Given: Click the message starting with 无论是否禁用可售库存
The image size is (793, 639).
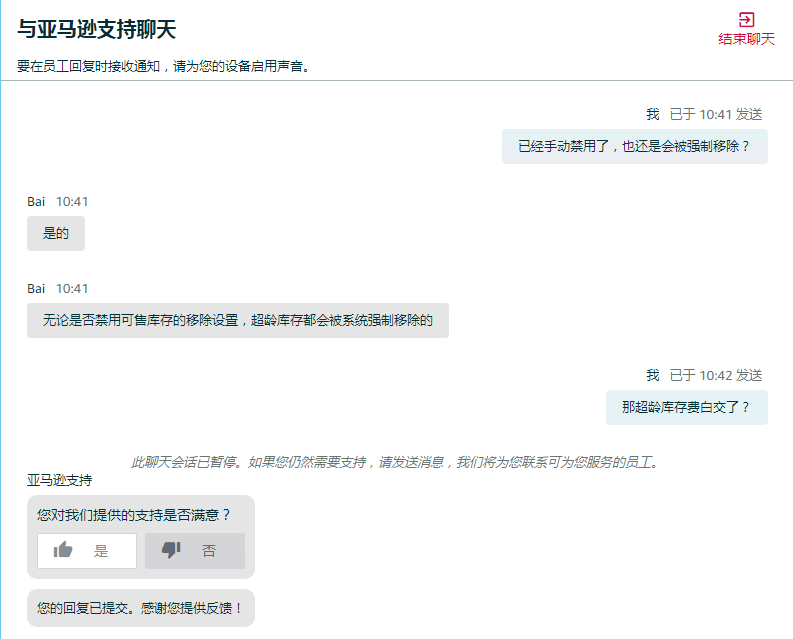Looking at the screenshot, I should click(x=238, y=320).
